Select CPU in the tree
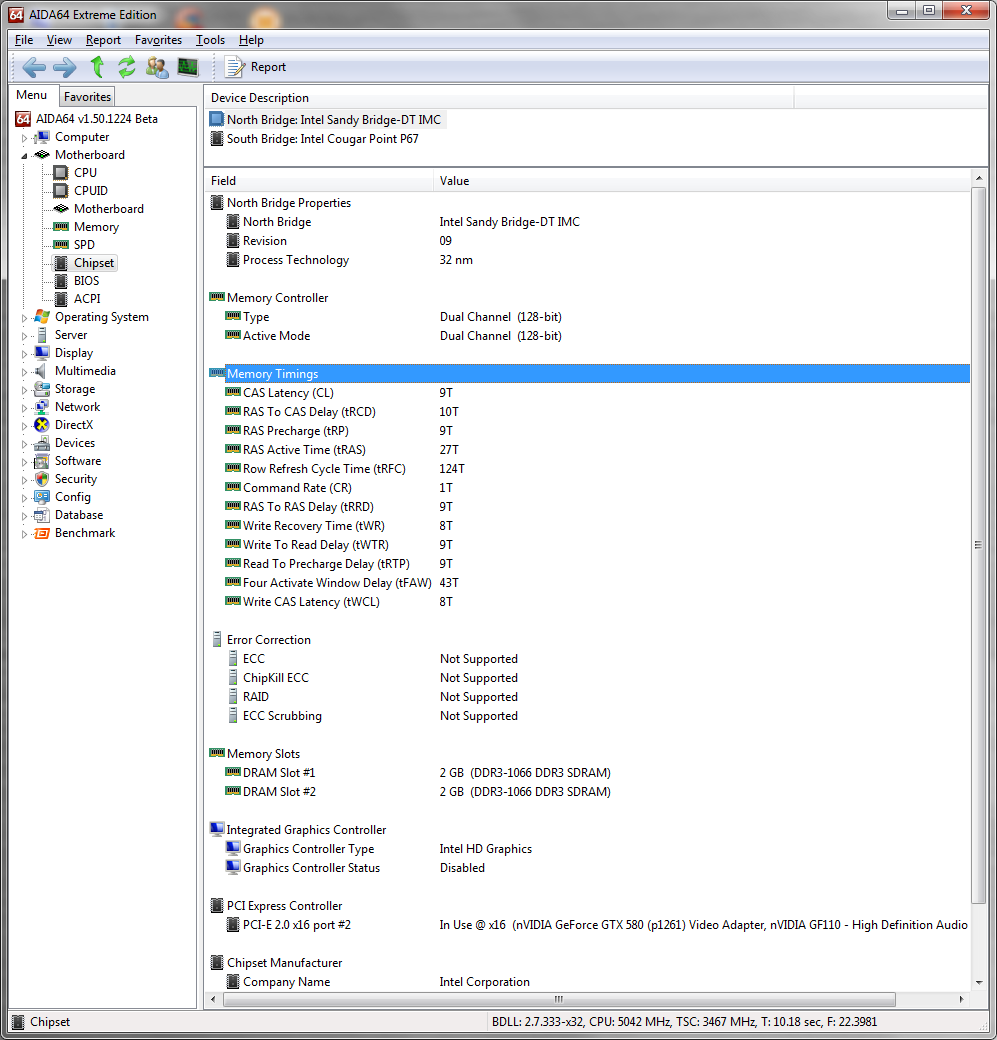This screenshot has width=997, height=1040. point(85,172)
